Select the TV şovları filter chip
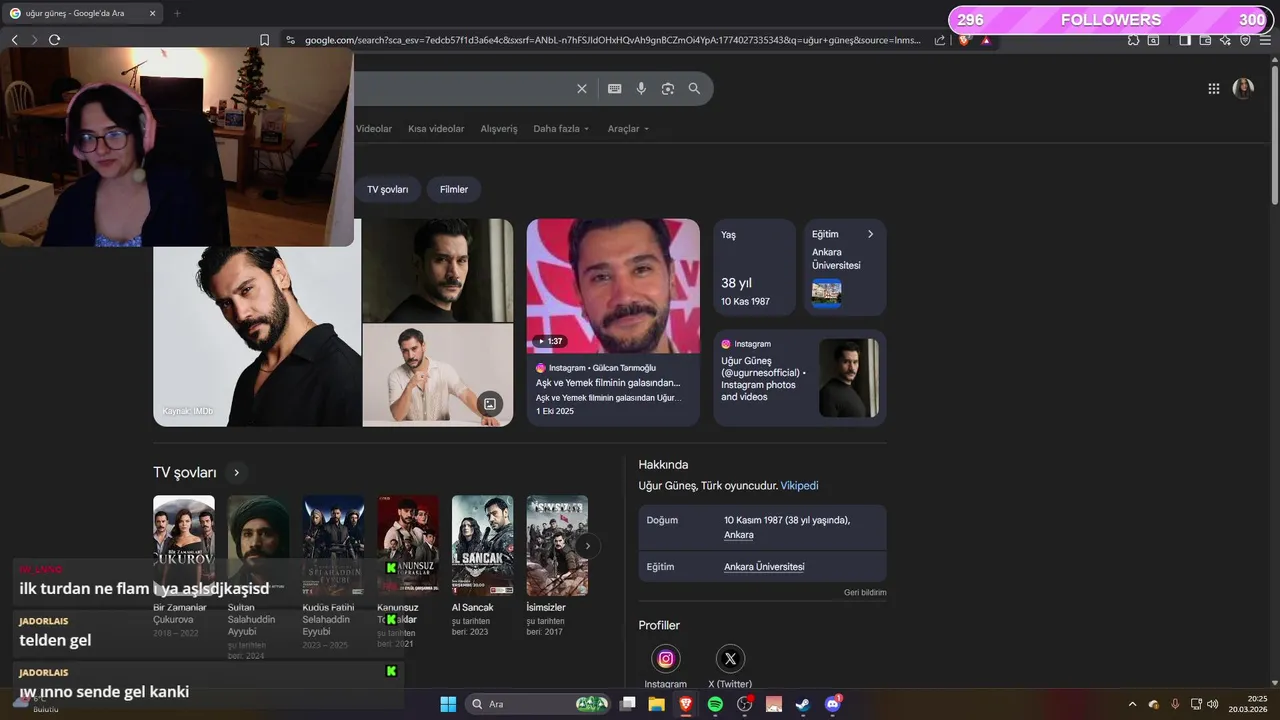Screen dimensions: 1280x720 [x=387, y=189]
